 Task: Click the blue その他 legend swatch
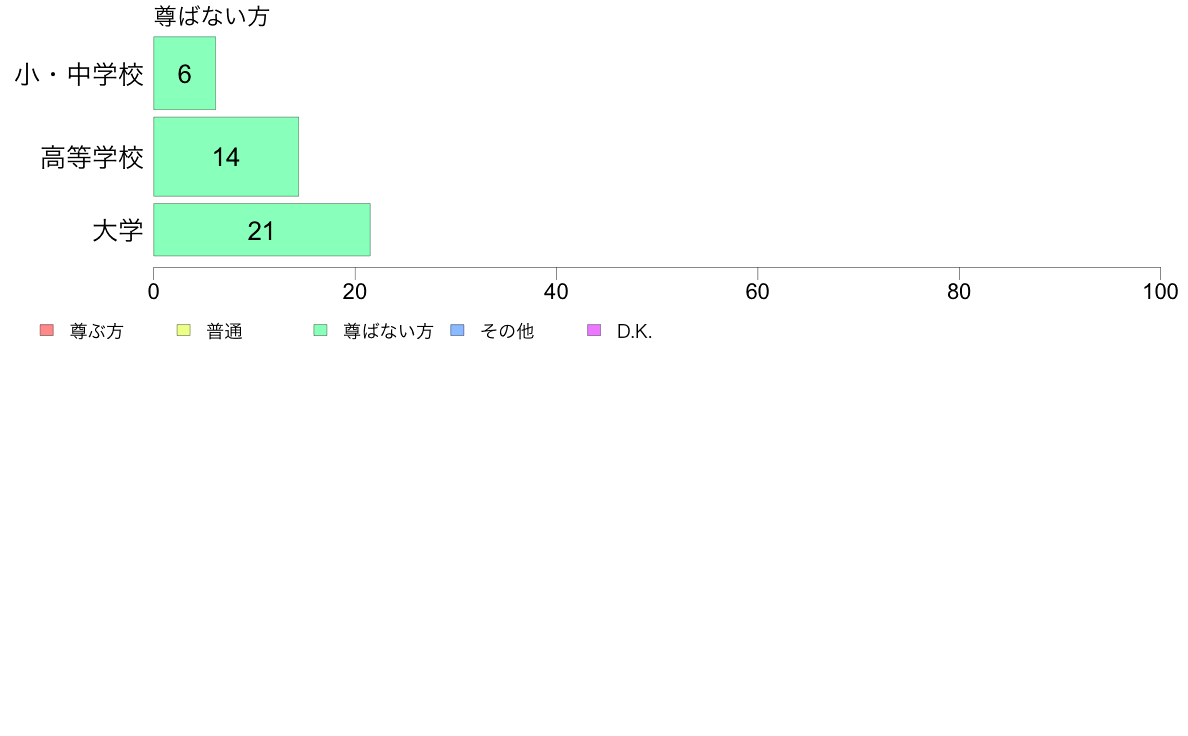pyautogui.click(x=457, y=330)
